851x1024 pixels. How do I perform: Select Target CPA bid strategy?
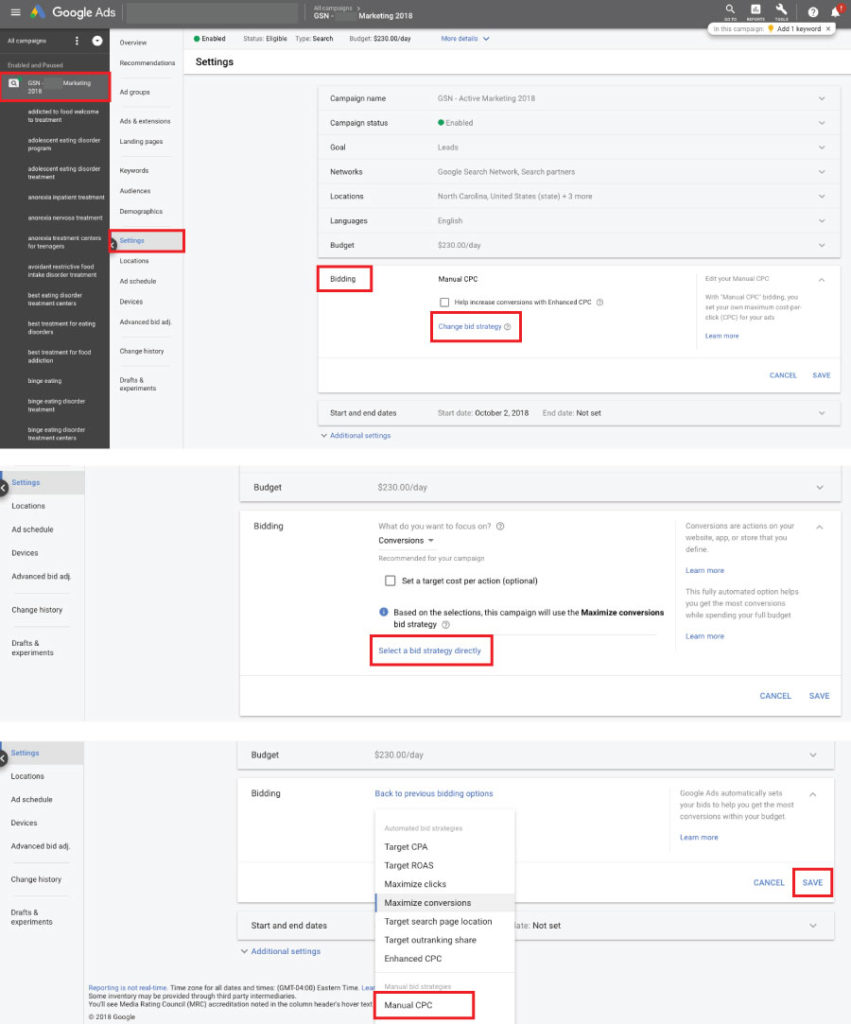tap(406, 847)
